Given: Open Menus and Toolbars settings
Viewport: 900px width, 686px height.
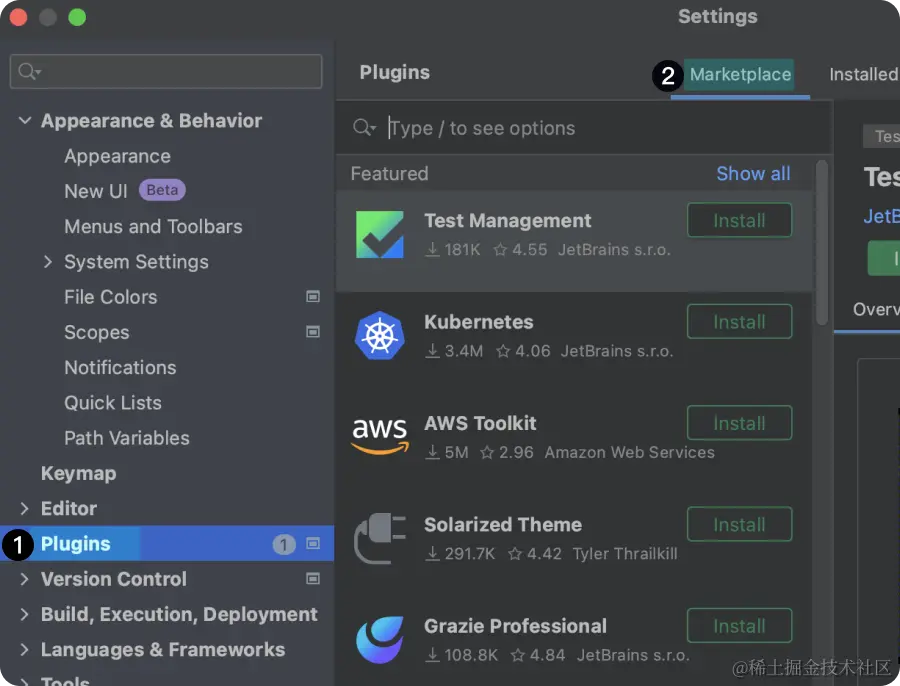Looking at the screenshot, I should (x=153, y=227).
